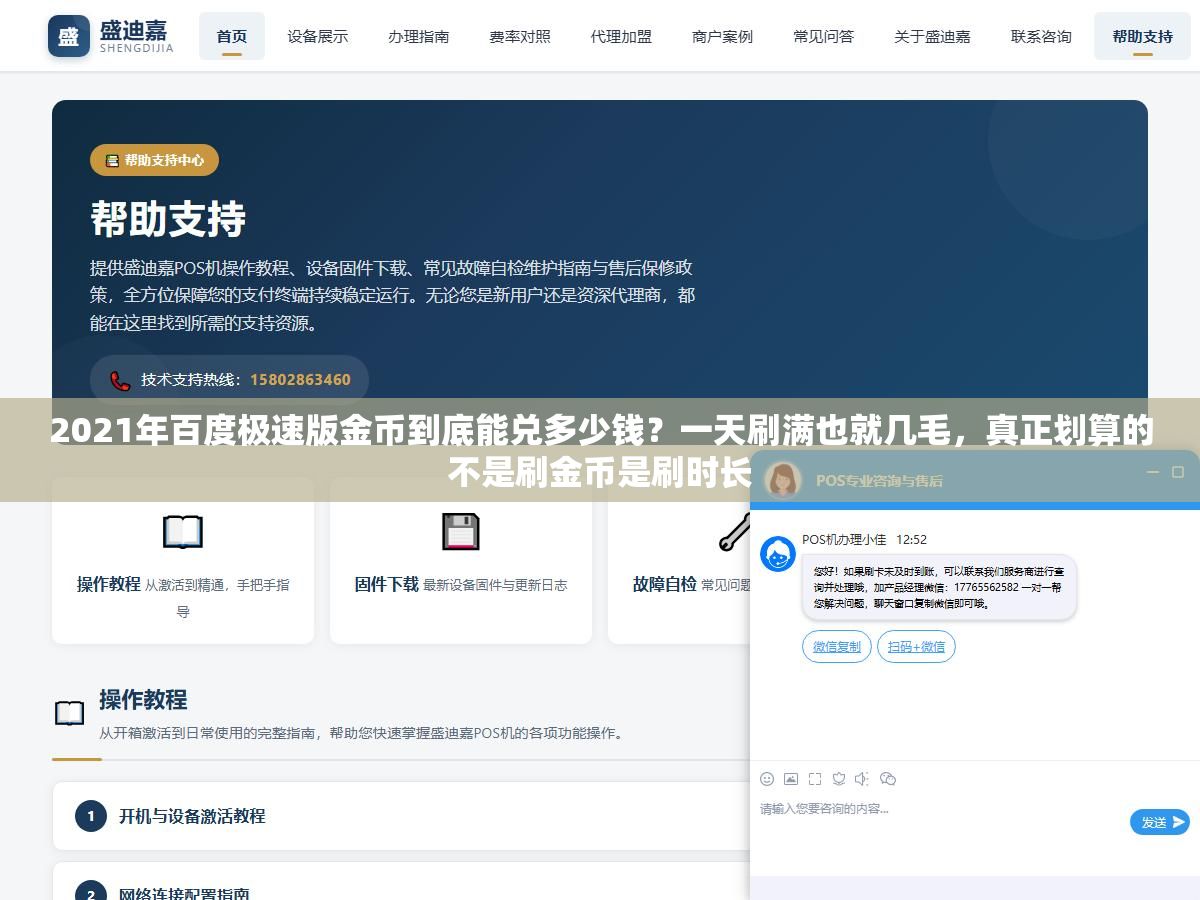Expand 开机与设备激活教程 item
The image size is (1200, 900).
(x=401, y=816)
